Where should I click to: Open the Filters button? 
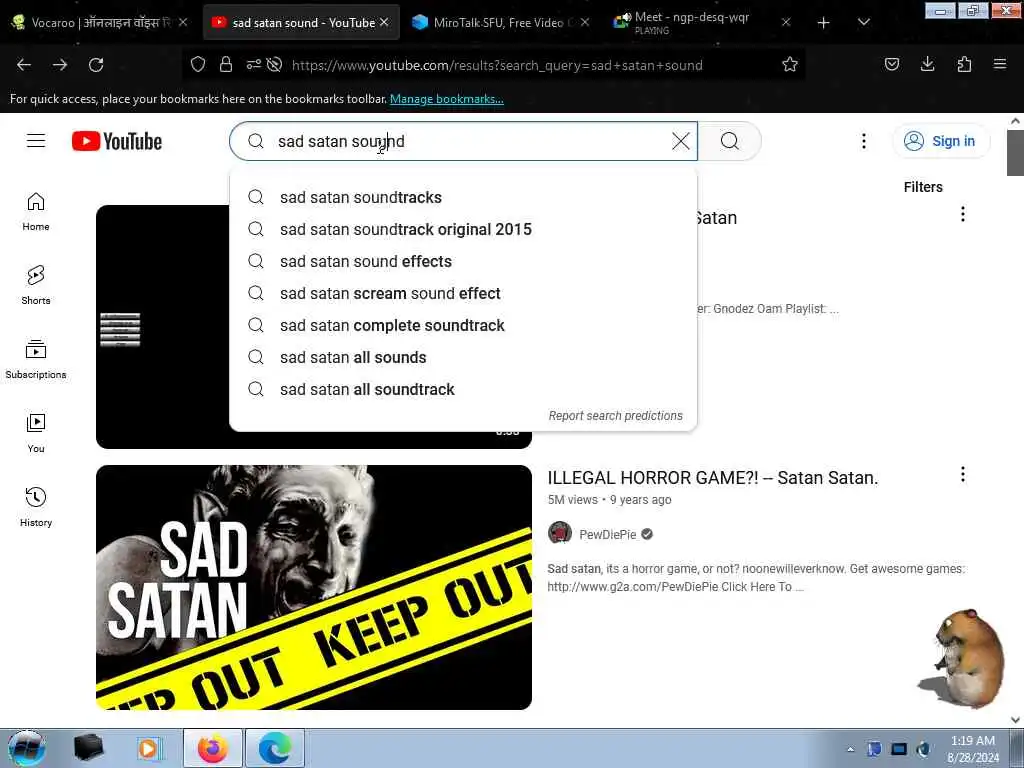923,187
